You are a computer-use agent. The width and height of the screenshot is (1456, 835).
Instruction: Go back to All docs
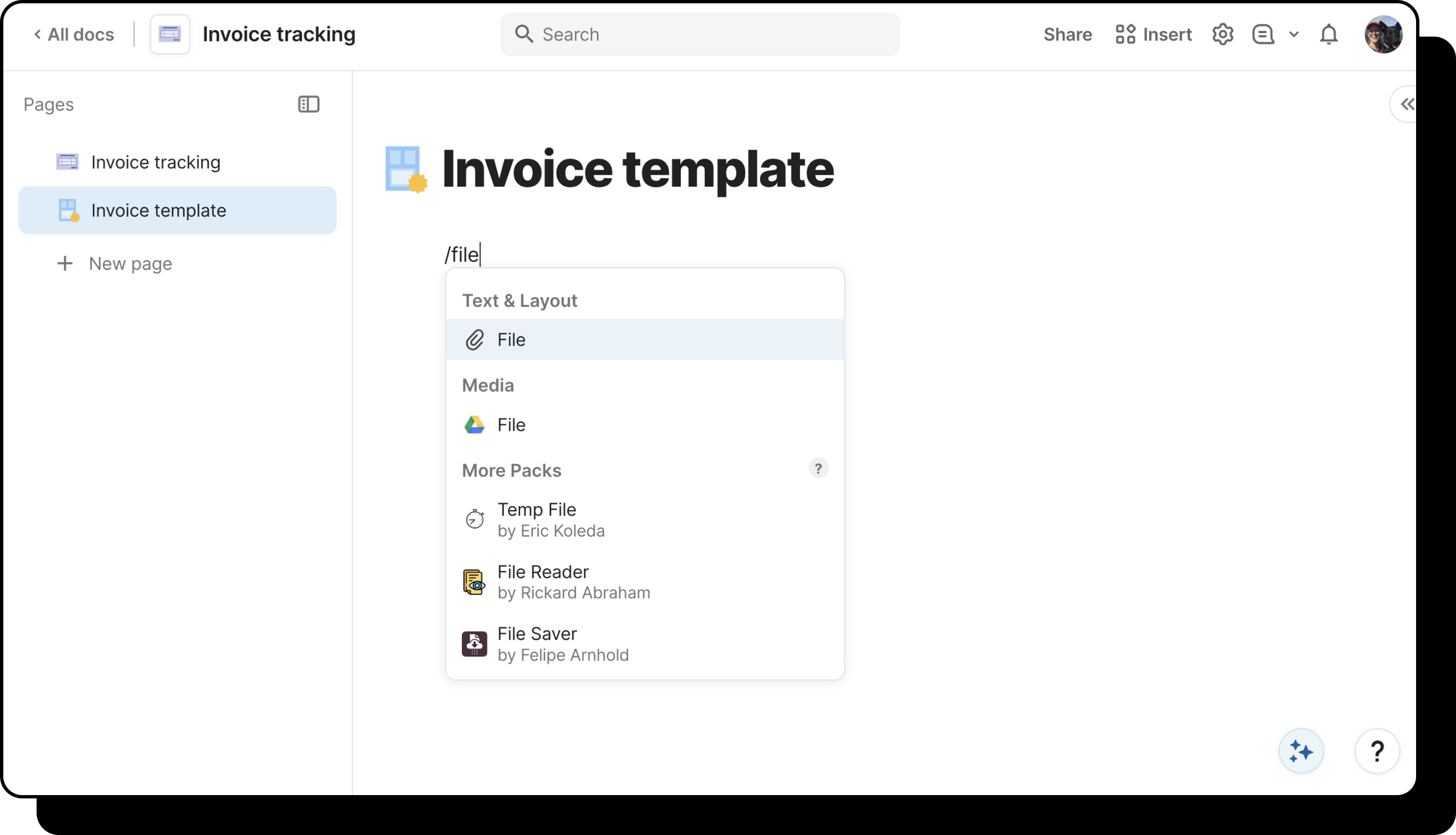[74, 34]
